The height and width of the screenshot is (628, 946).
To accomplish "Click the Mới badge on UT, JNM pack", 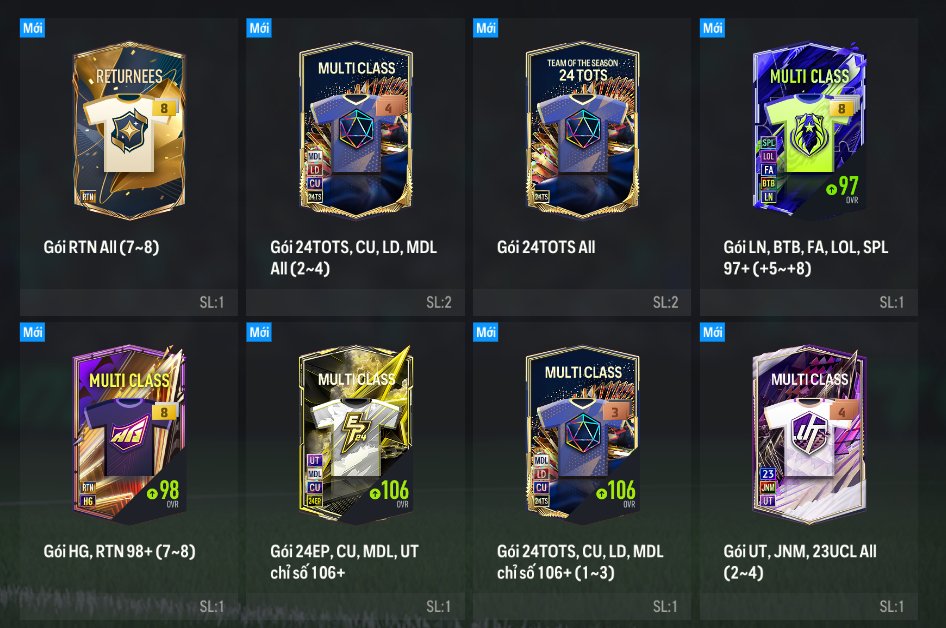I will [x=713, y=332].
